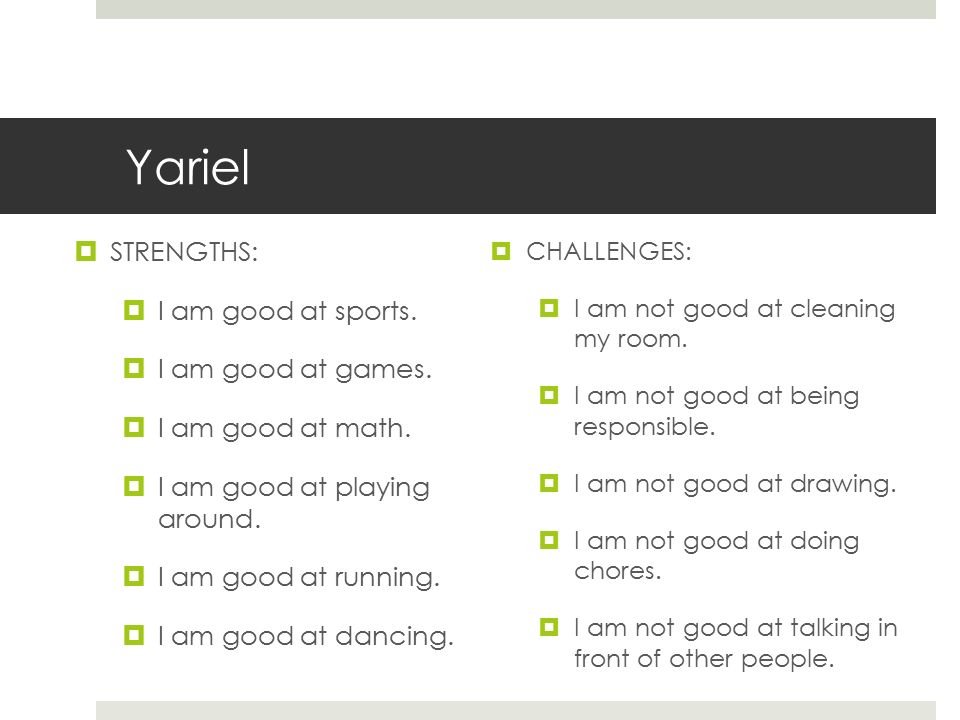Select the STRENGTHS heading text
960x720 pixels.
pyautogui.click(x=184, y=252)
